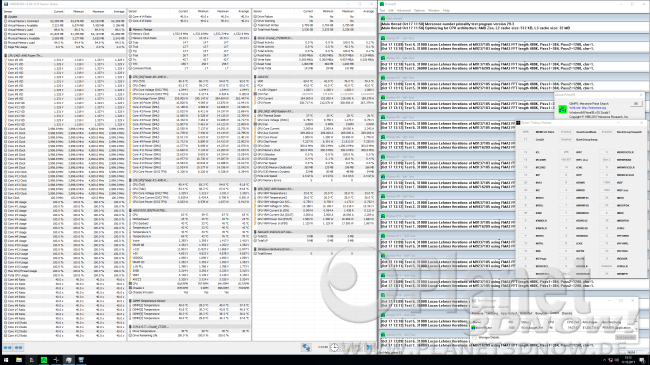Click the Worker #9 self-test window icon
This screenshot has width=650, height=365.
coord(383,196)
